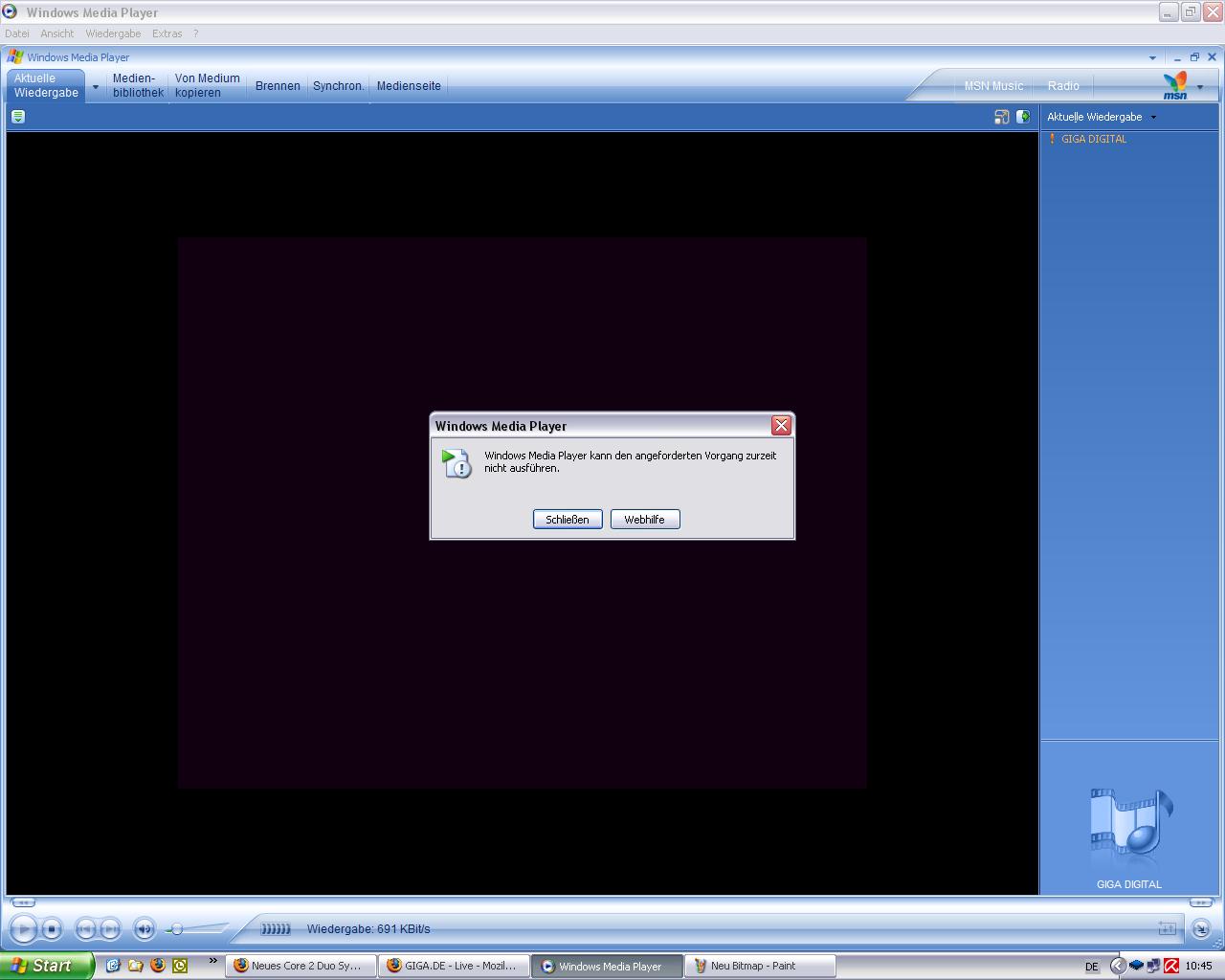This screenshot has height=980, width=1225.
Task: Click the GIGA DIGITAL caption under album art
Action: [1129, 884]
